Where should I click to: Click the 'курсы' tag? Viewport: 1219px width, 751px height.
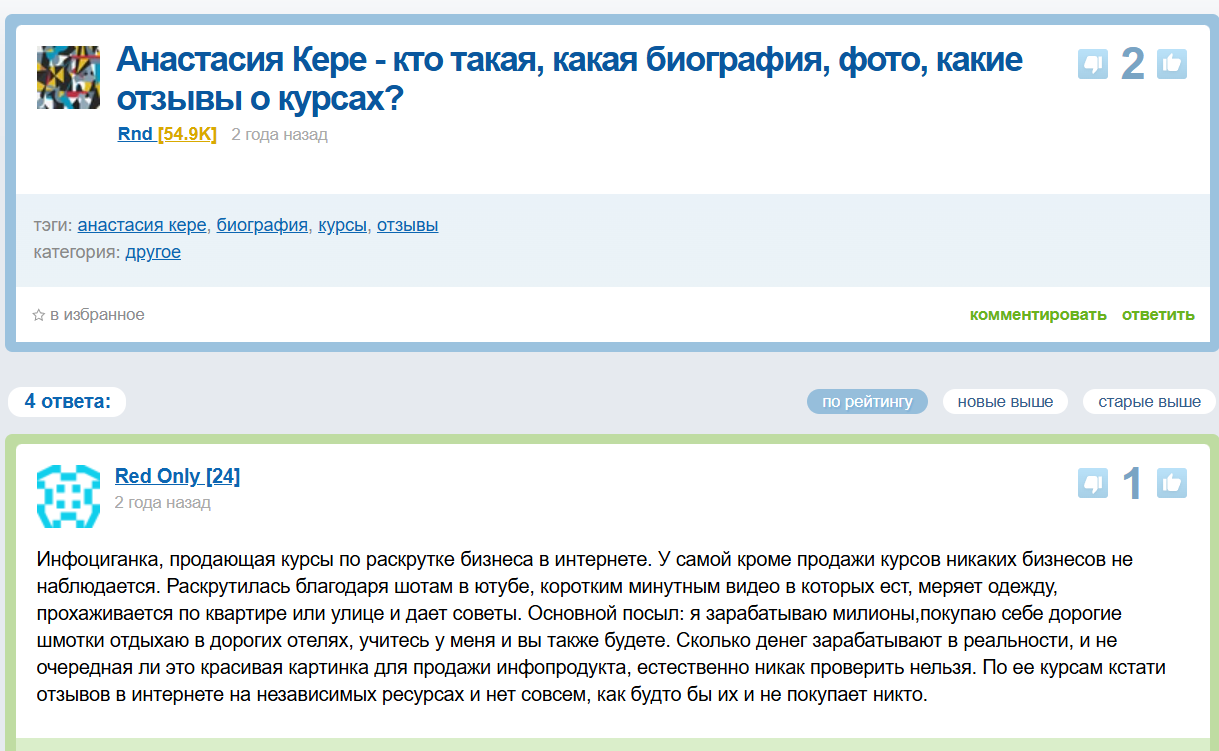click(x=342, y=225)
